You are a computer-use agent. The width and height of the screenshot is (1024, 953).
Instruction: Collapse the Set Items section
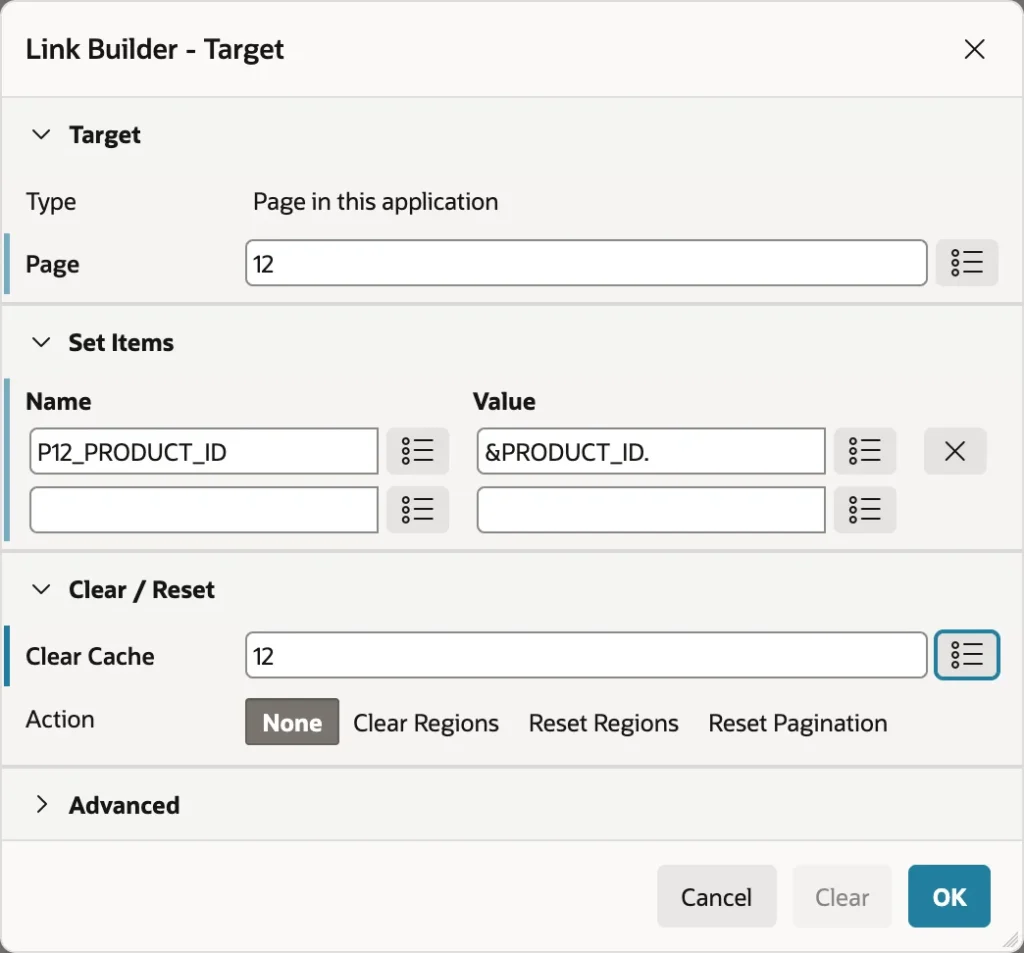[41, 342]
